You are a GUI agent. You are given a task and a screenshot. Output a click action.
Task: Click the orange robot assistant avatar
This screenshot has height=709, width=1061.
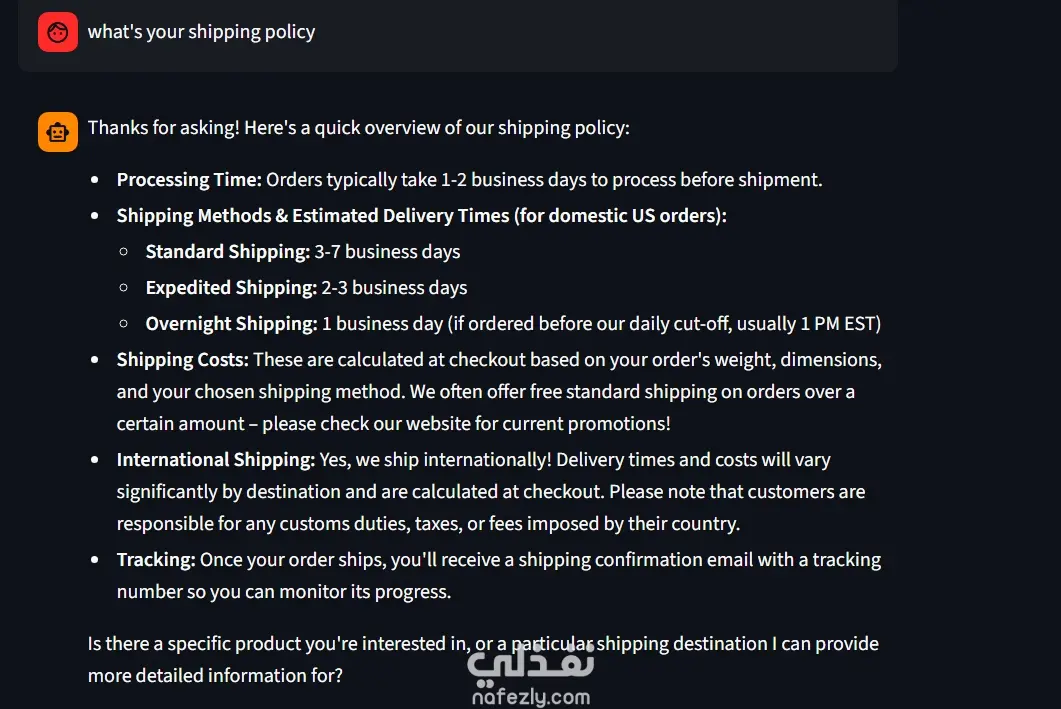[58, 132]
